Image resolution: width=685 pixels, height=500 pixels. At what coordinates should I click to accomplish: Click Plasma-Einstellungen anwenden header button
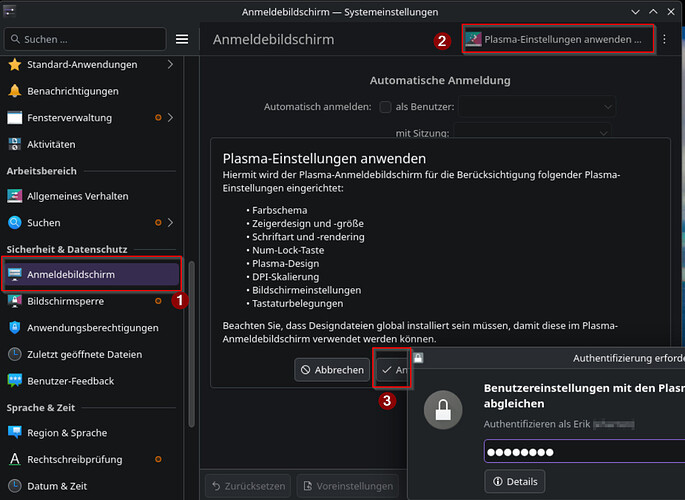tap(557, 39)
